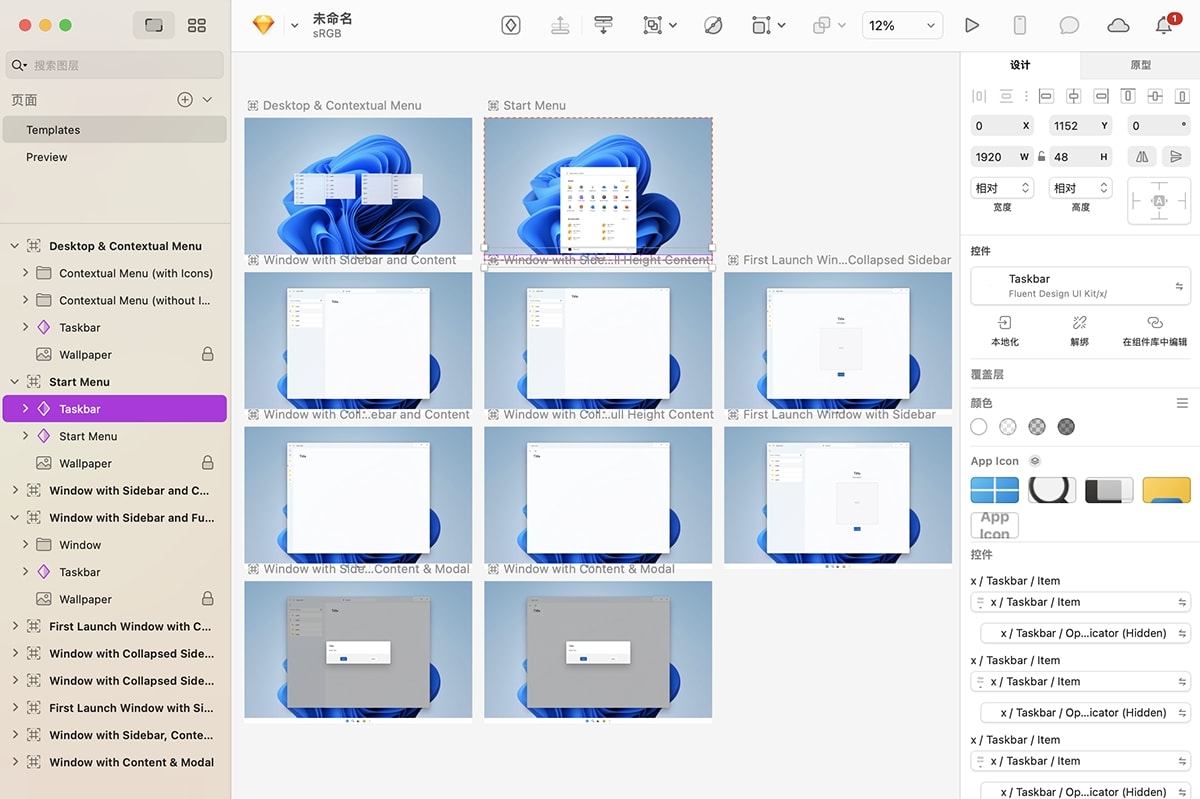This screenshot has width=1200, height=799.
Task: Align right edges in inspector
Action: click(1101, 97)
